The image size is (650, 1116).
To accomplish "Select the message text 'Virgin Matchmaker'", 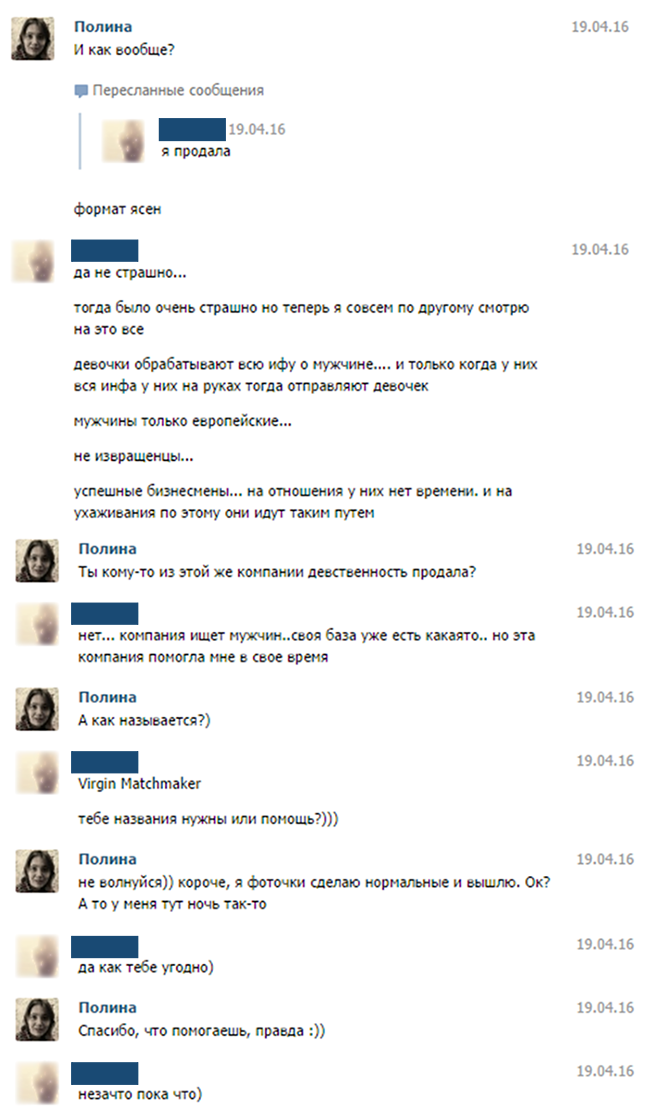I will 140,784.
